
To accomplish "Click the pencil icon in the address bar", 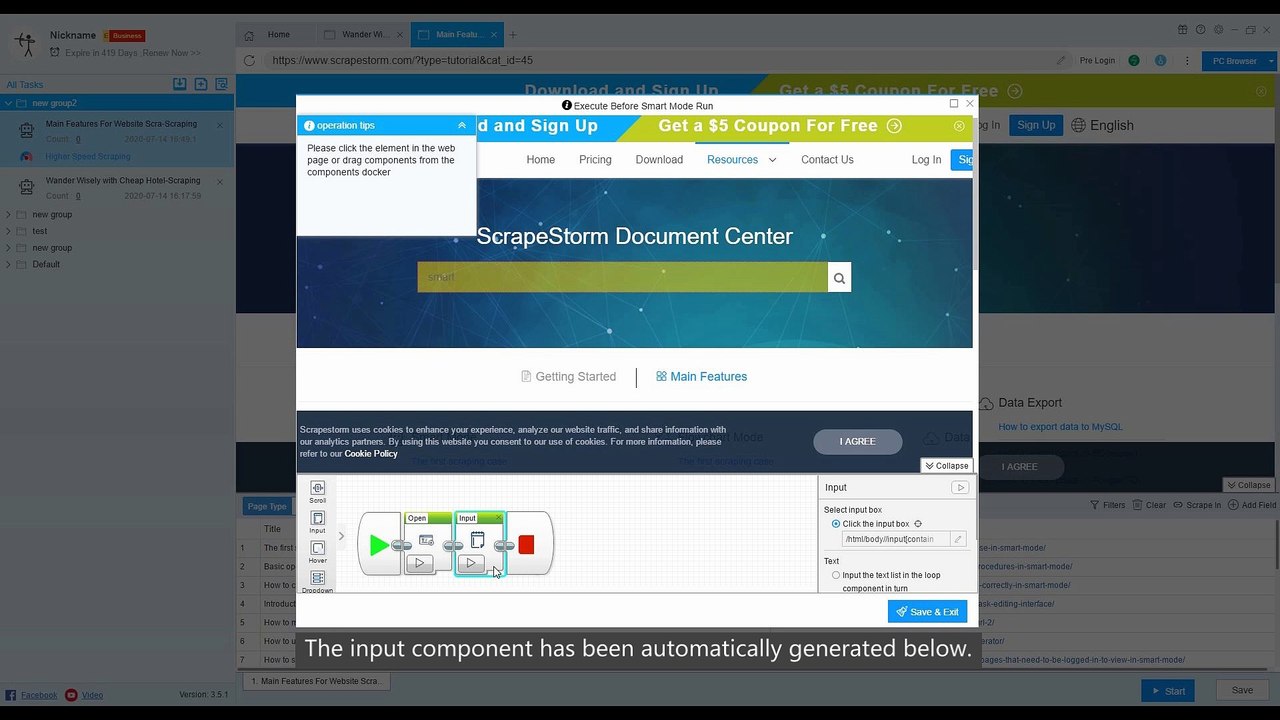I will click(1061, 61).
